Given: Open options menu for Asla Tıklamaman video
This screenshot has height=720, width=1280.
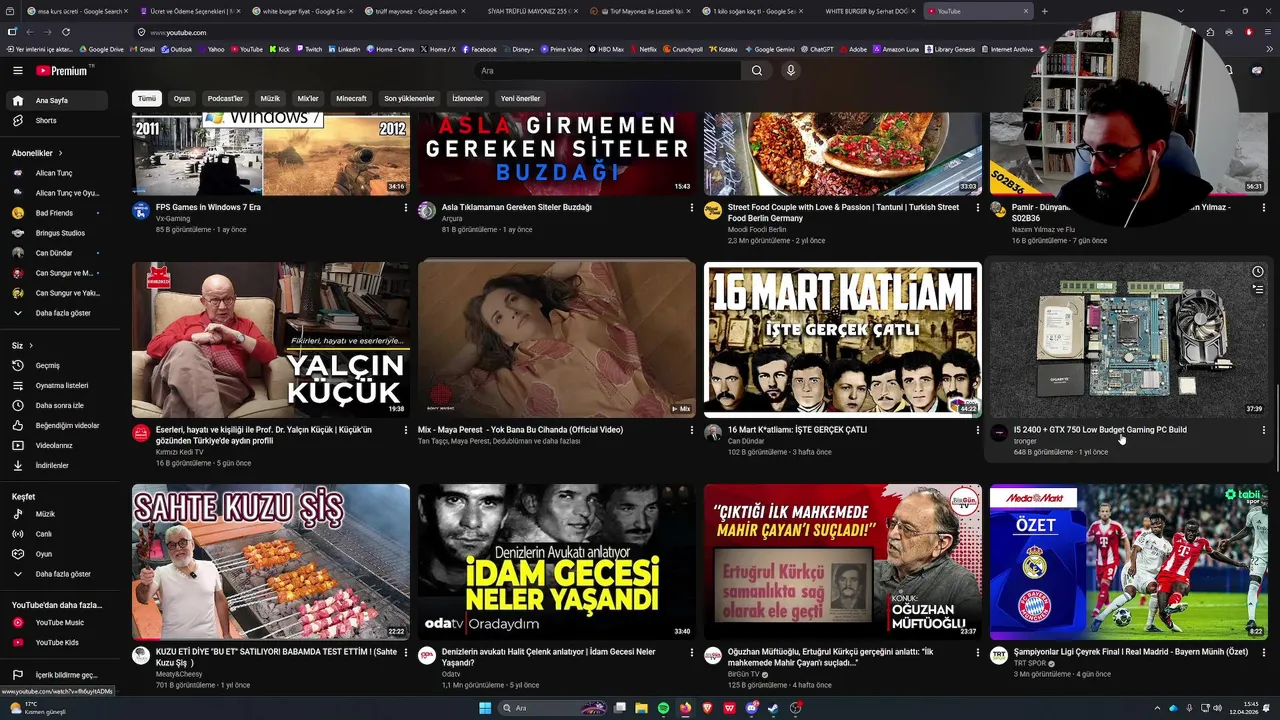Looking at the screenshot, I should click(x=691, y=208).
